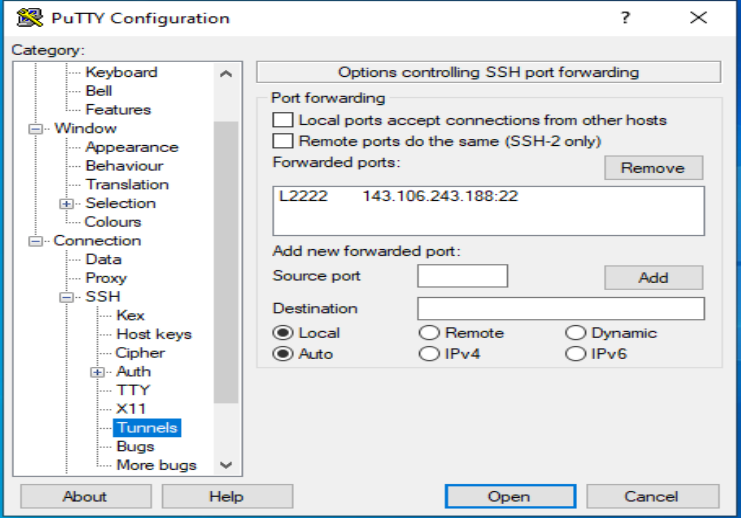Open the X11 category
Viewport: 741px width, 518px height.
[131, 409]
